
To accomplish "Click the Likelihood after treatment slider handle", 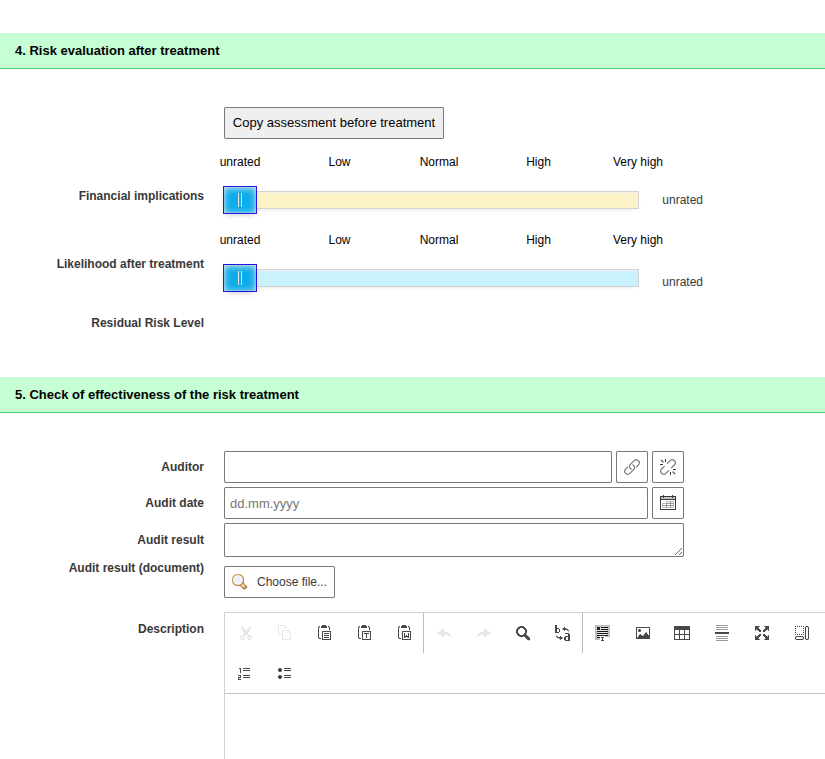I will click(x=239, y=277).
